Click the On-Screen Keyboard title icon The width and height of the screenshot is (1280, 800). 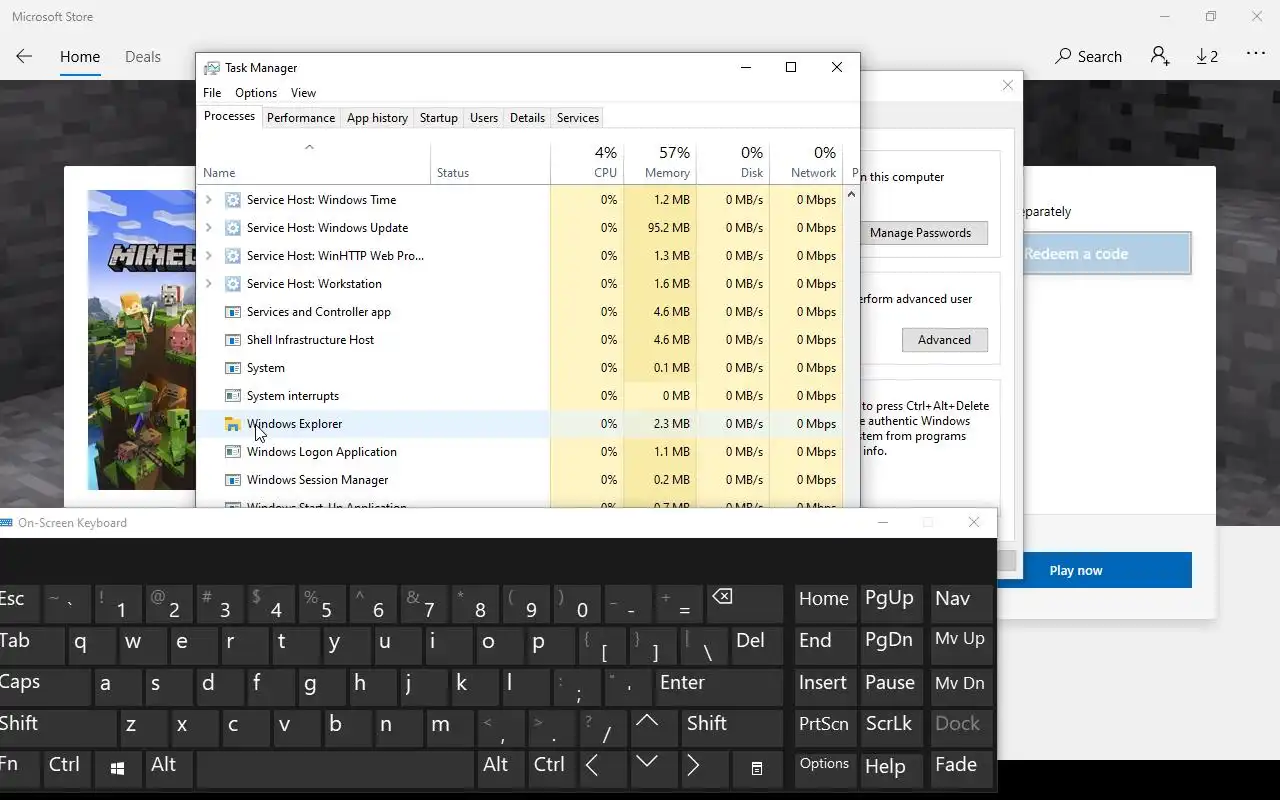[6, 522]
